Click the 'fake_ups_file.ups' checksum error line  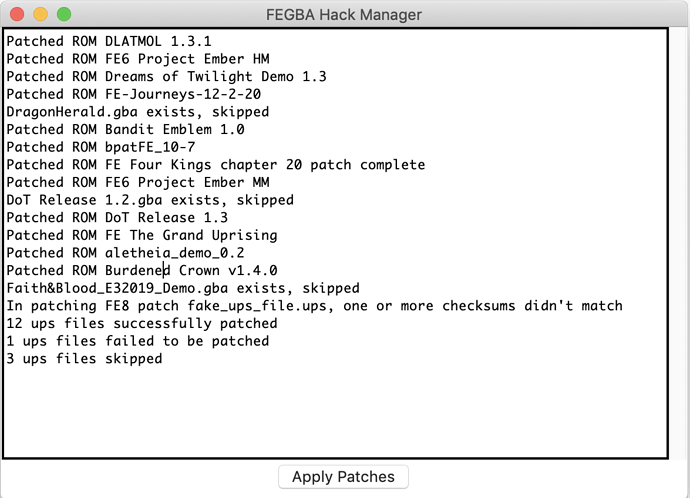(x=315, y=306)
